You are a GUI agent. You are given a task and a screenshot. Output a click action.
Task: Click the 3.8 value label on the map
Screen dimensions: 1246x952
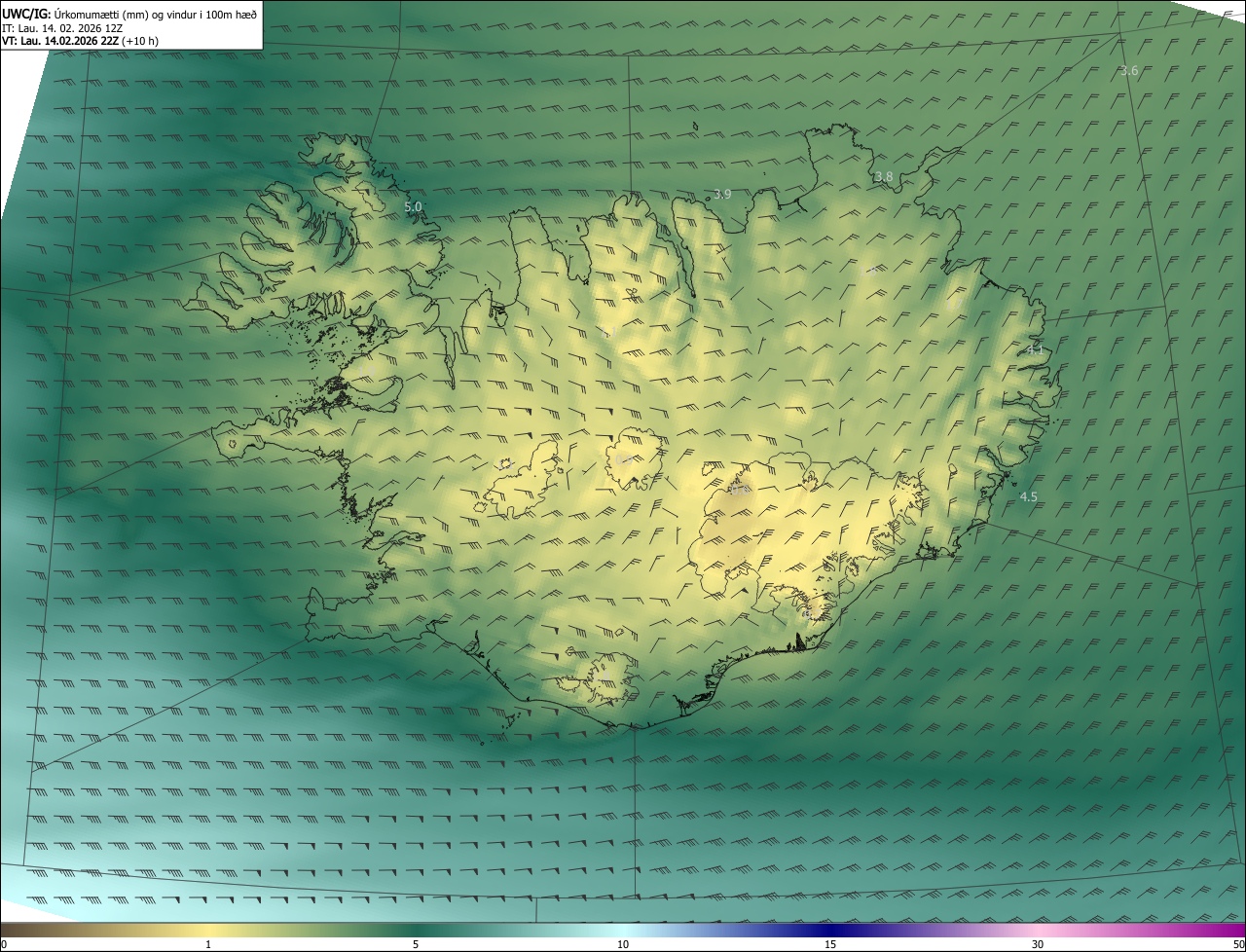pos(884,177)
